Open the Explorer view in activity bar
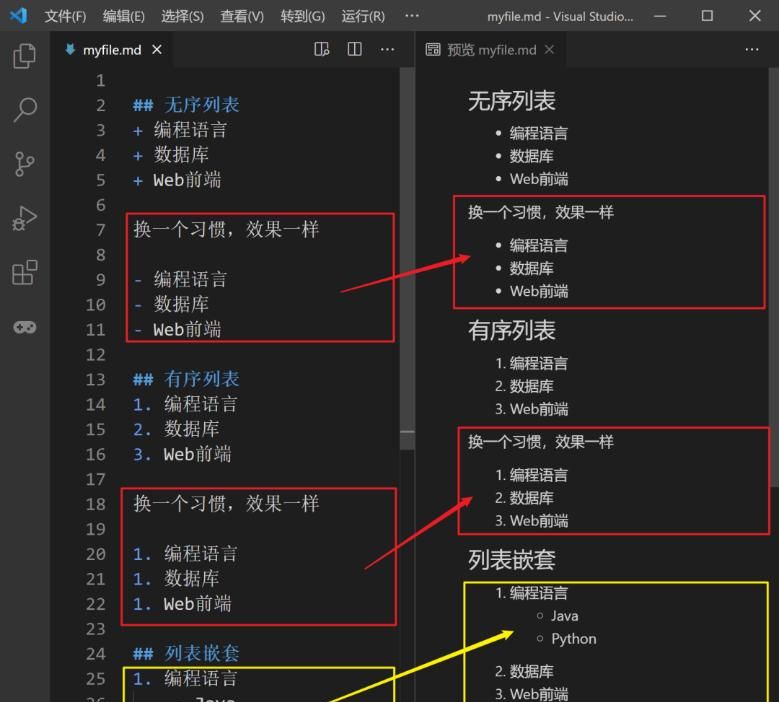This screenshot has height=702, width=779. pyautogui.click(x=24, y=56)
